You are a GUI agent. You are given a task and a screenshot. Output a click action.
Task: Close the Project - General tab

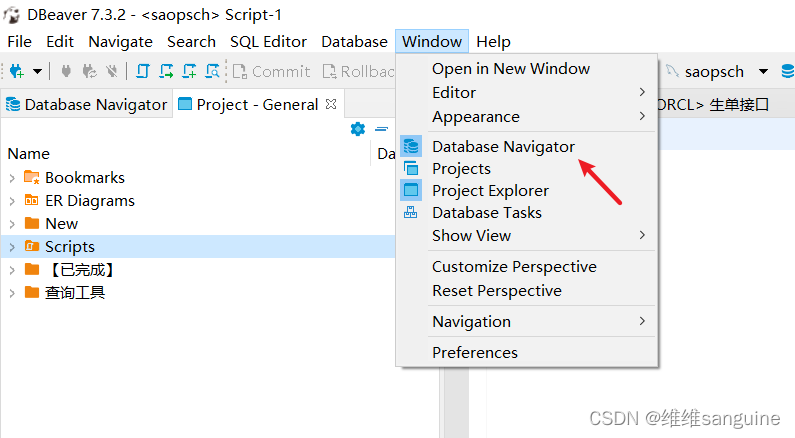pyautogui.click(x=331, y=104)
